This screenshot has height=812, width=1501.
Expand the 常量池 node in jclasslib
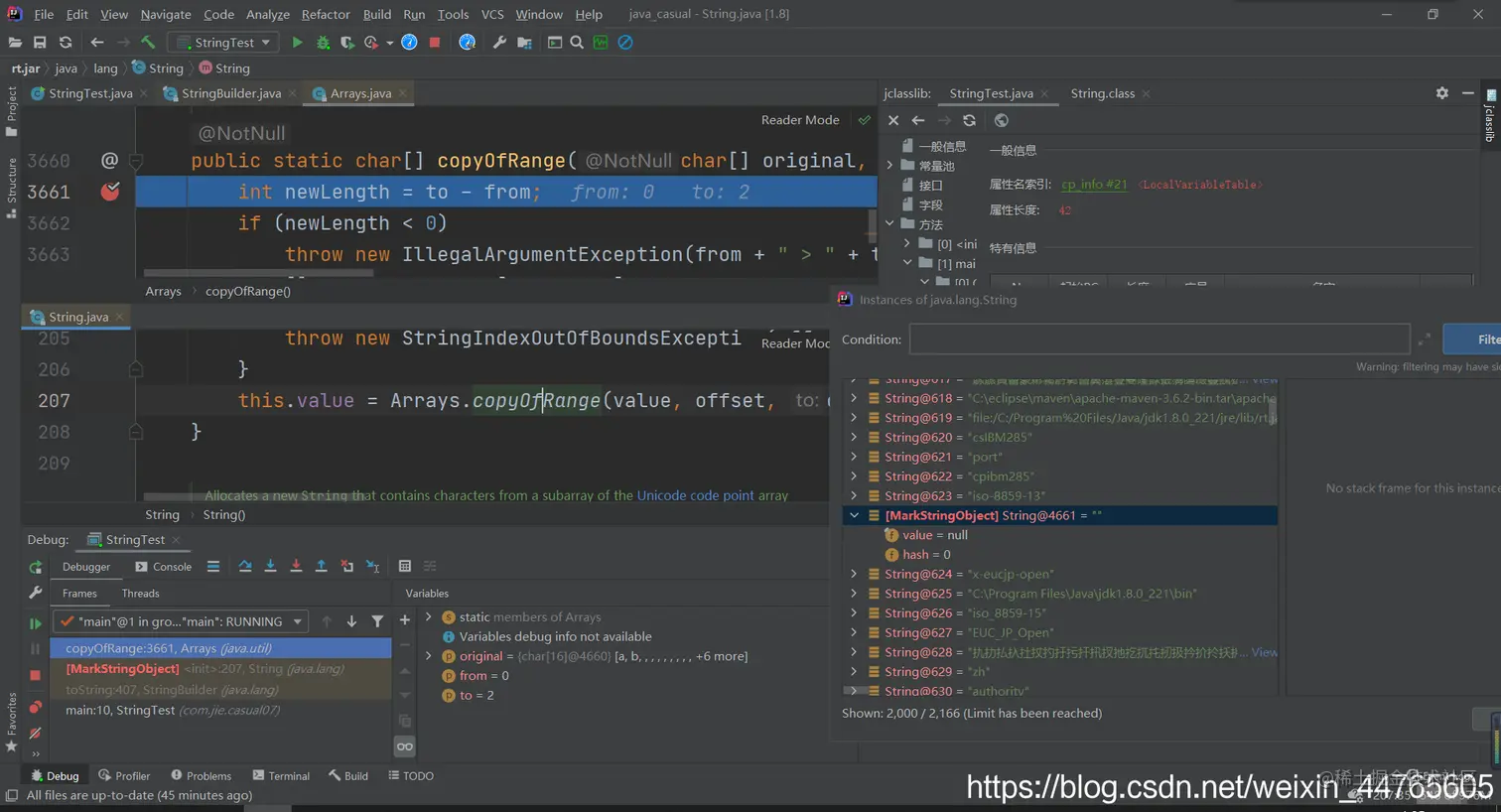(x=889, y=166)
